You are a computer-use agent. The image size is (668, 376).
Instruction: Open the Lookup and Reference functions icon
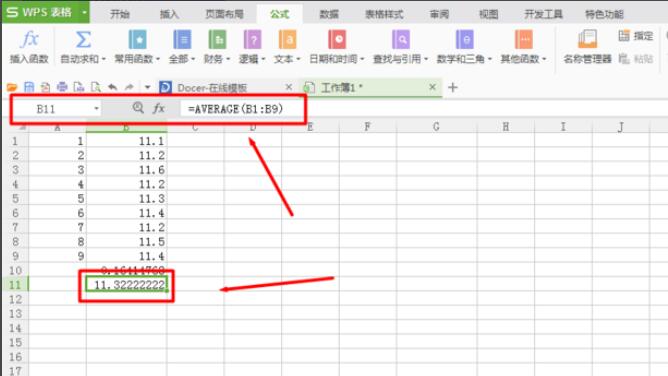(x=401, y=40)
